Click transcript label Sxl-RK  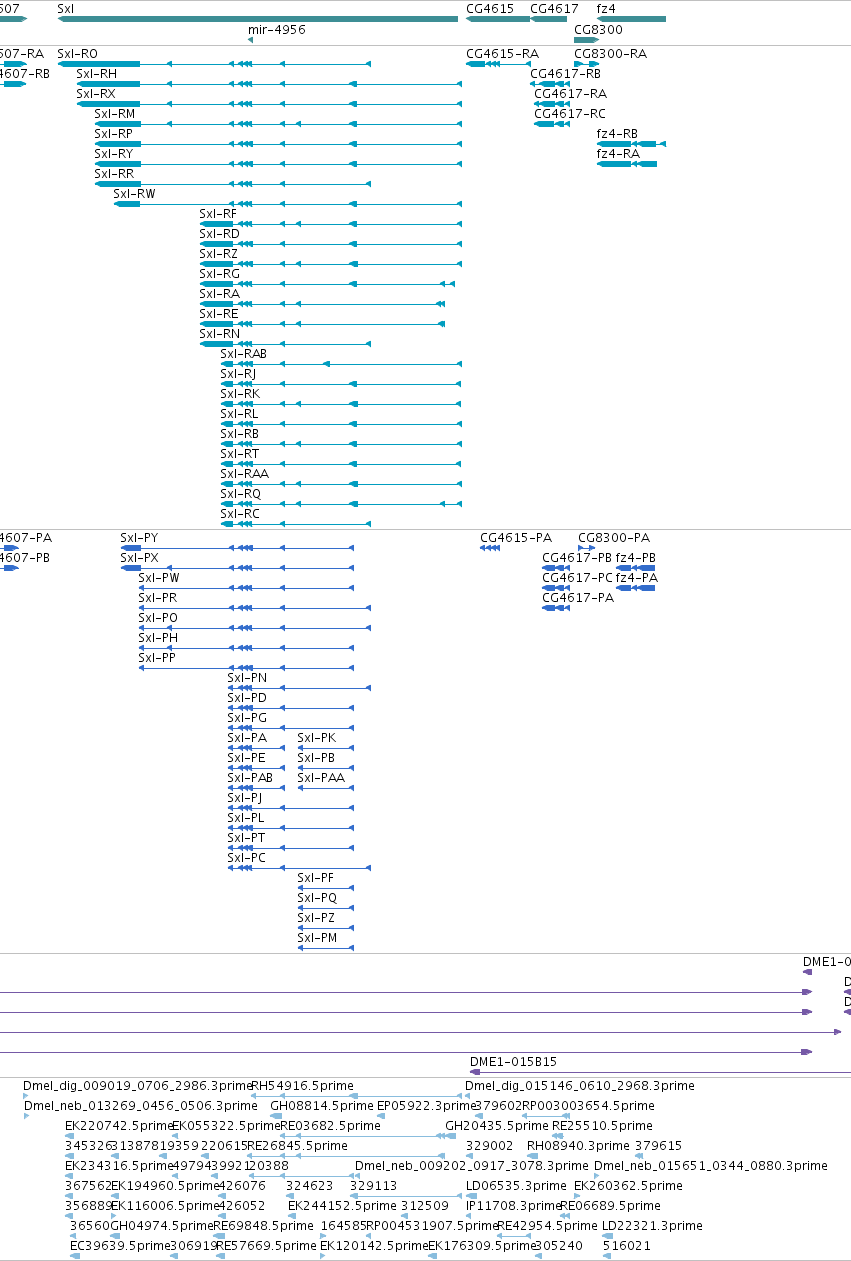[240, 394]
